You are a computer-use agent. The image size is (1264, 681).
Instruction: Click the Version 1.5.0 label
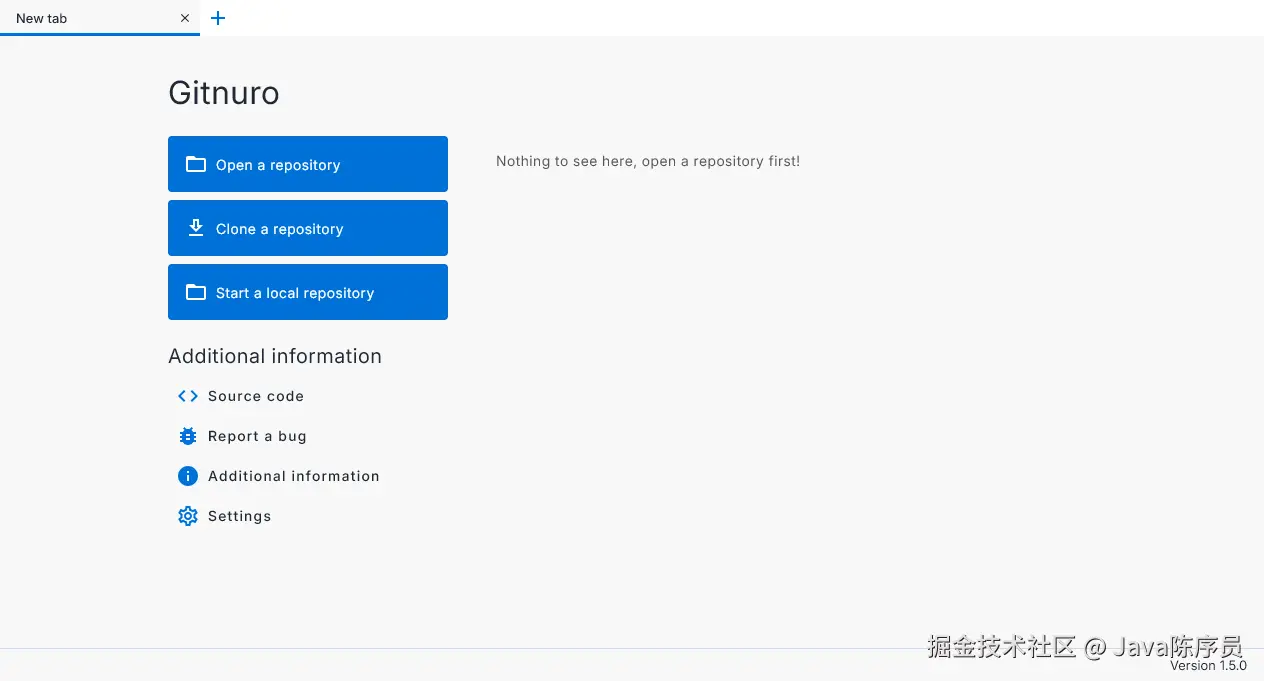[1208, 665]
